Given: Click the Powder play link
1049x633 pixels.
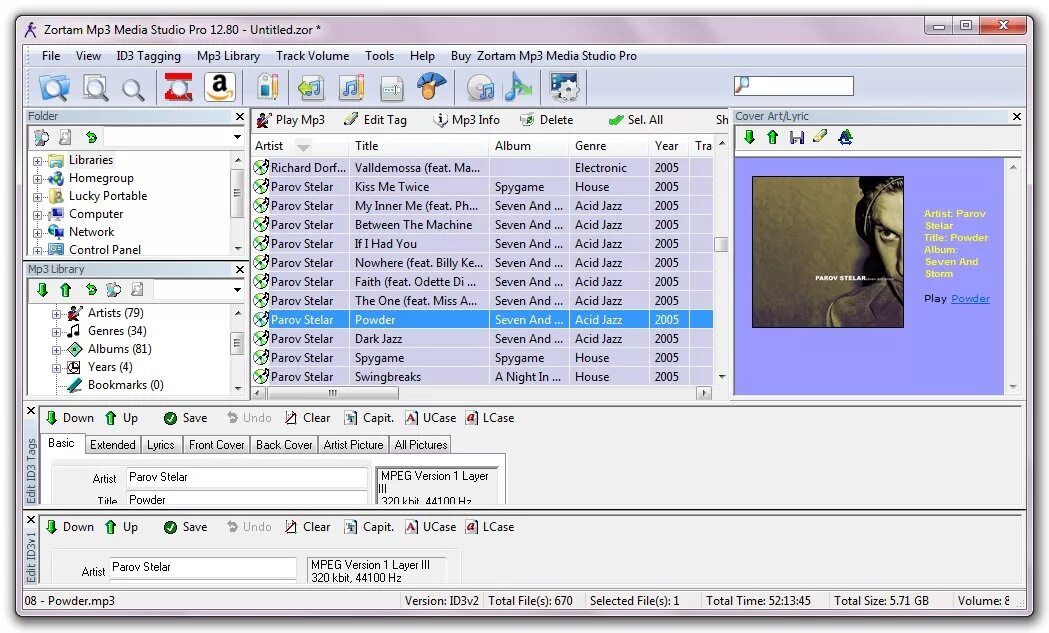Looking at the screenshot, I should (970, 298).
